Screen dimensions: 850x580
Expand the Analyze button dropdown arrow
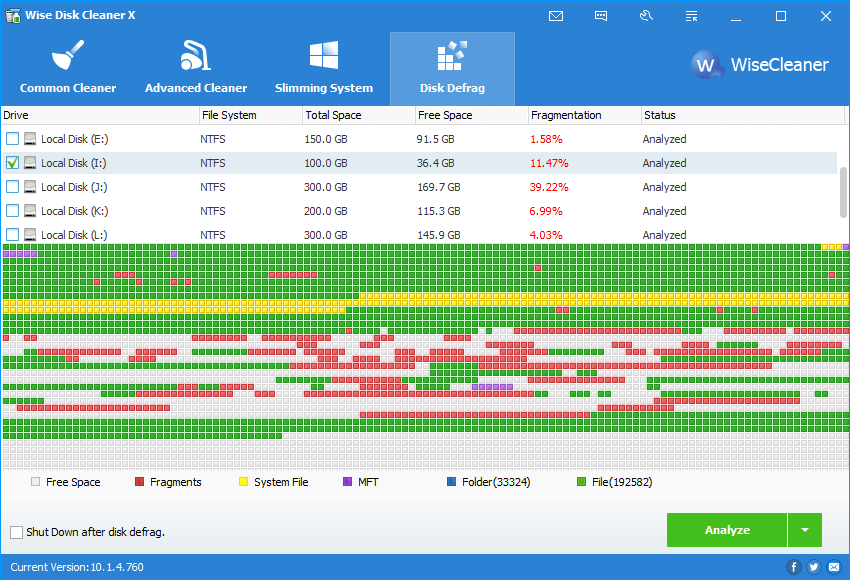805,530
